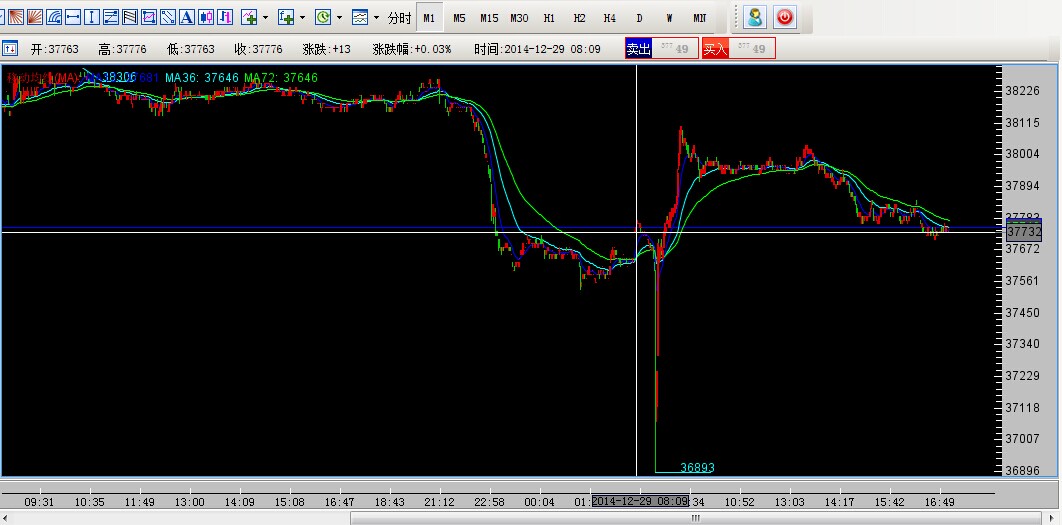
Task: Click the green clock period icon
Action: pyautogui.click(x=323, y=17)
